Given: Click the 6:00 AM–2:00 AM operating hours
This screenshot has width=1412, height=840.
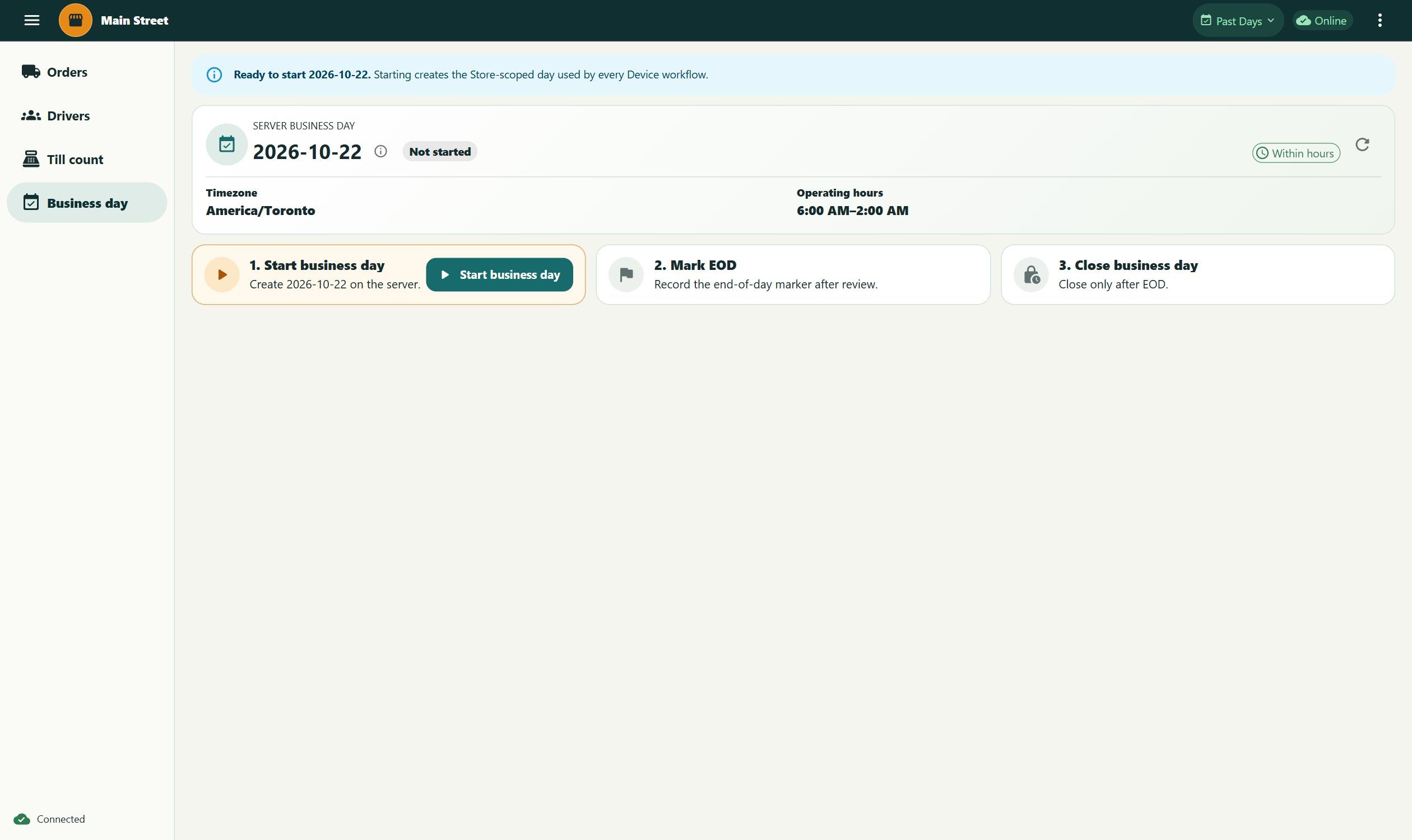Looking at the screenshot, I should pyautogui.click(x=852, y=211).
